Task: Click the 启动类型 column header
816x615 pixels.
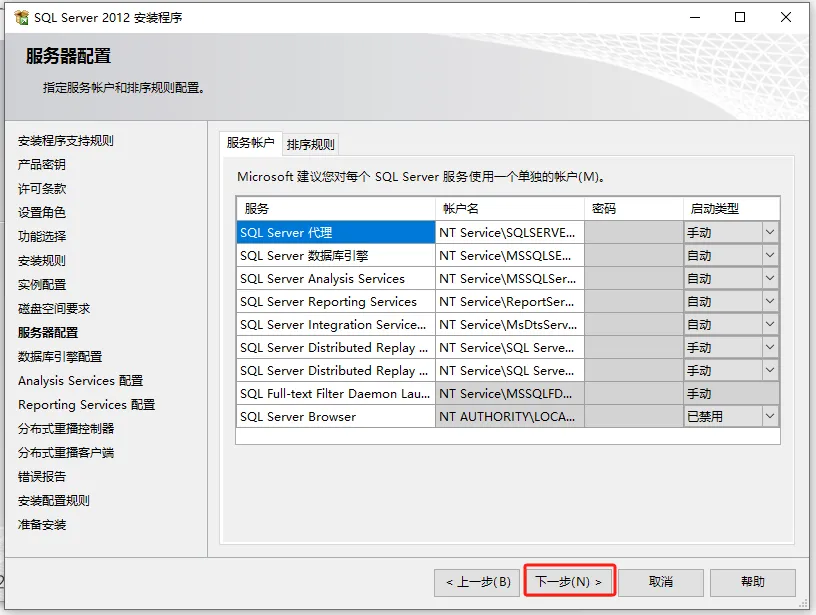Action: click(x=731, y=209)
